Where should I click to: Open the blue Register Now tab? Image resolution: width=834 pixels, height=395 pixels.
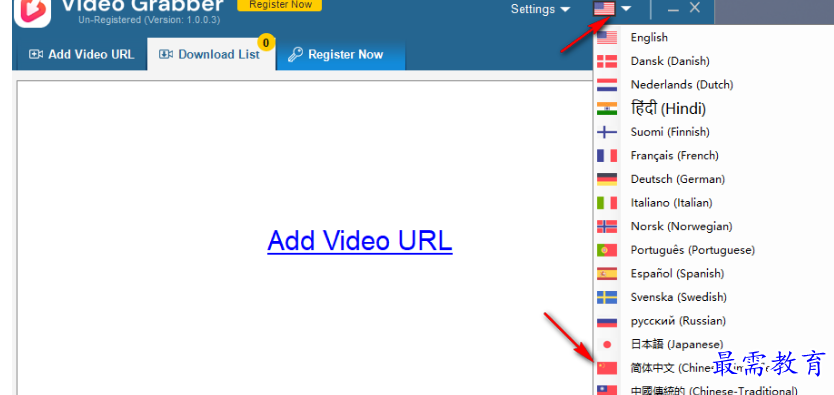click(340, 54)
